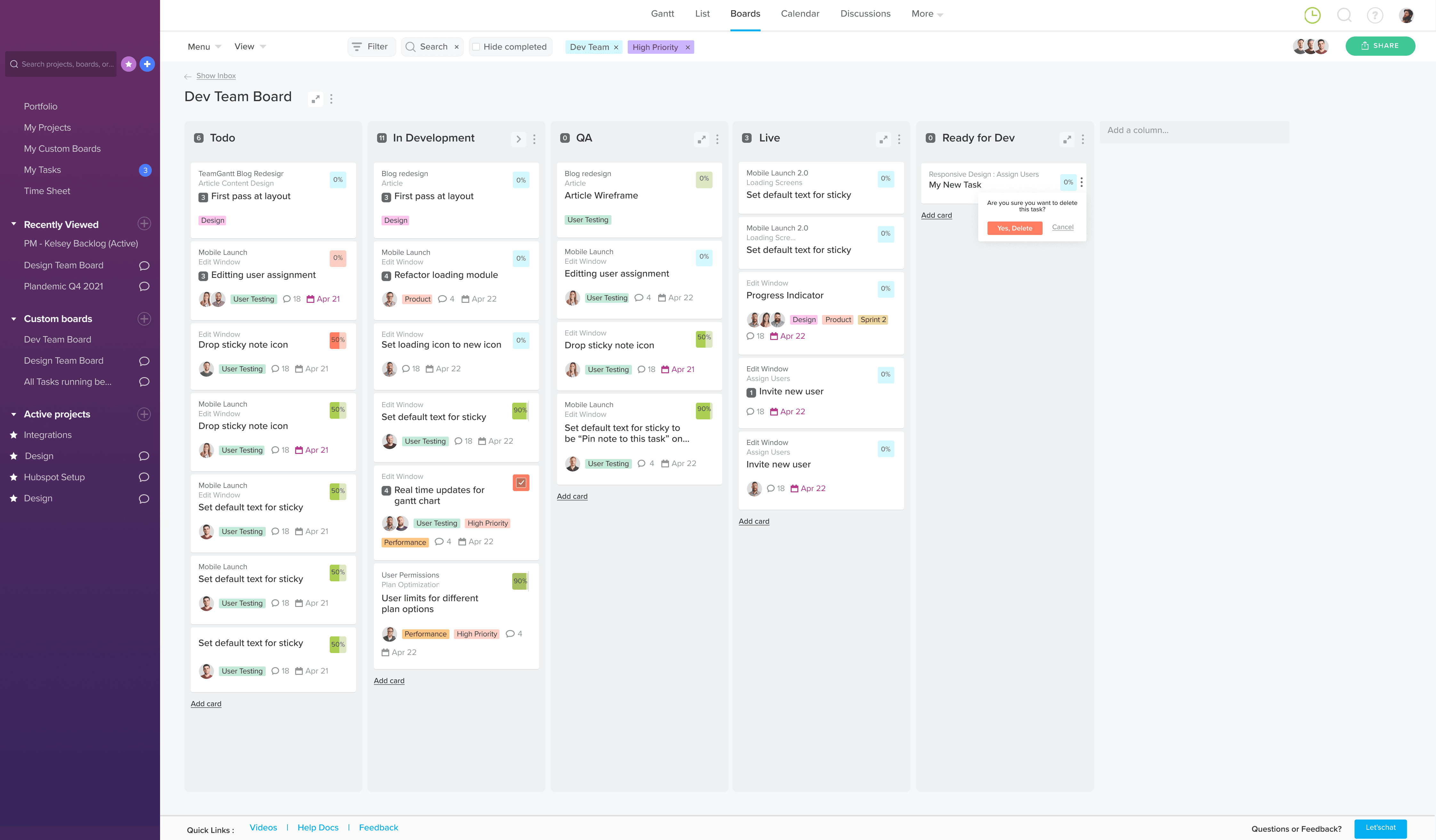Open the View dropdown
The width and height of the screenshot is (1436, 840).
[x=250, y=47]
